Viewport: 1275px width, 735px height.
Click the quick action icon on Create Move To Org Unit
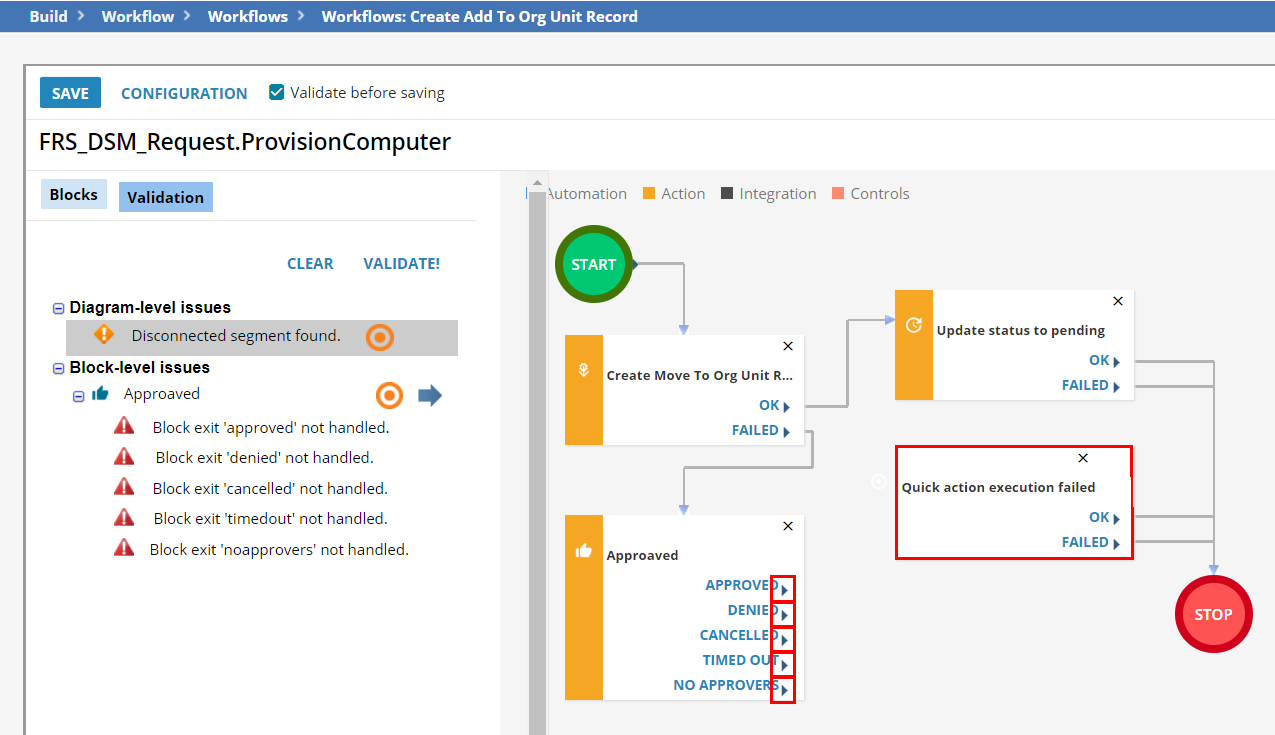click(584, 370)
